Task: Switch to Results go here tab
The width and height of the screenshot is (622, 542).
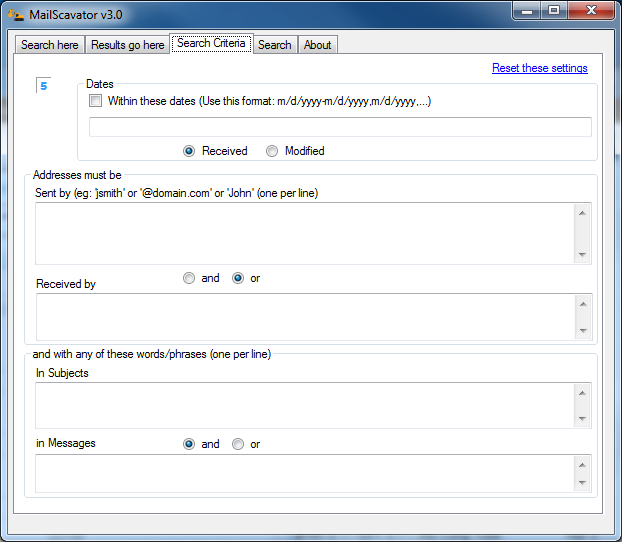Action: pyautogui.click(x=127, y=44)
